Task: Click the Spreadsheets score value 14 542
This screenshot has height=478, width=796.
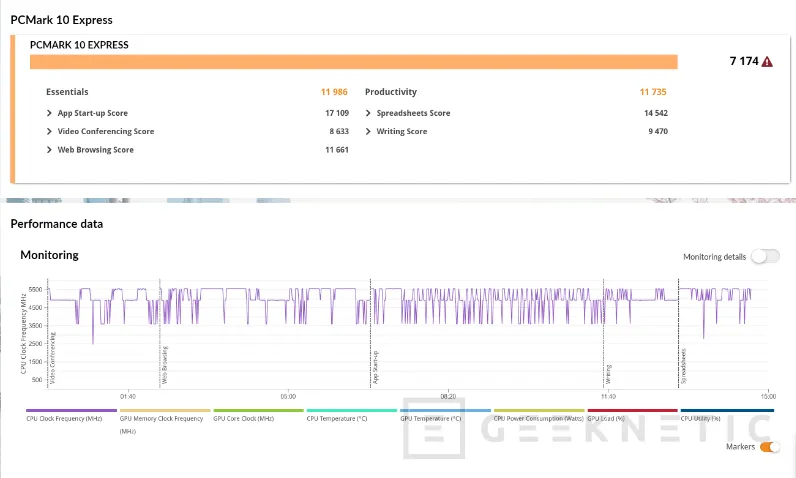Action: tap(656, 113)
